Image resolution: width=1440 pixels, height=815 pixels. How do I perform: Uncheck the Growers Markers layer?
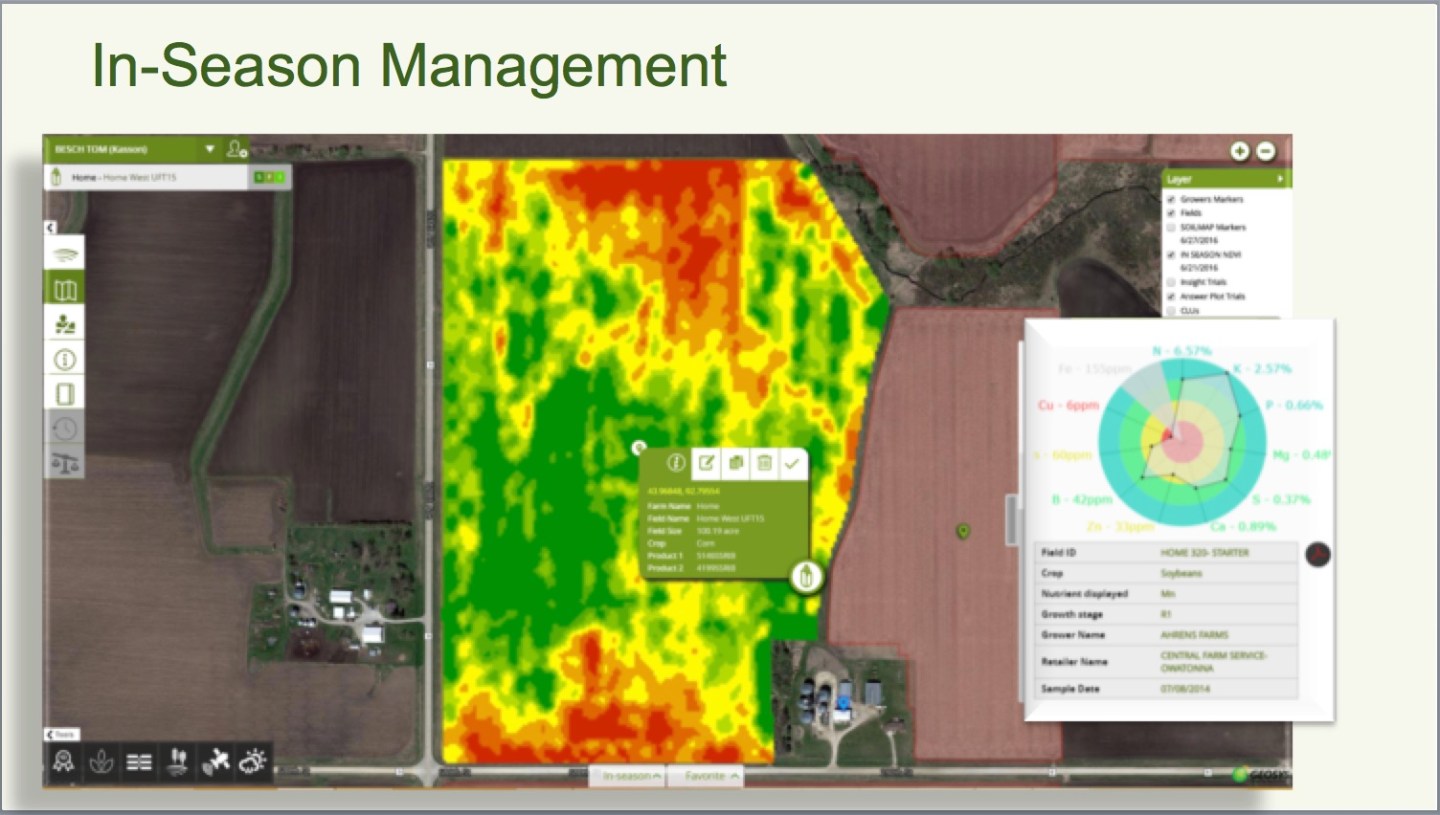click(1171, 199)
